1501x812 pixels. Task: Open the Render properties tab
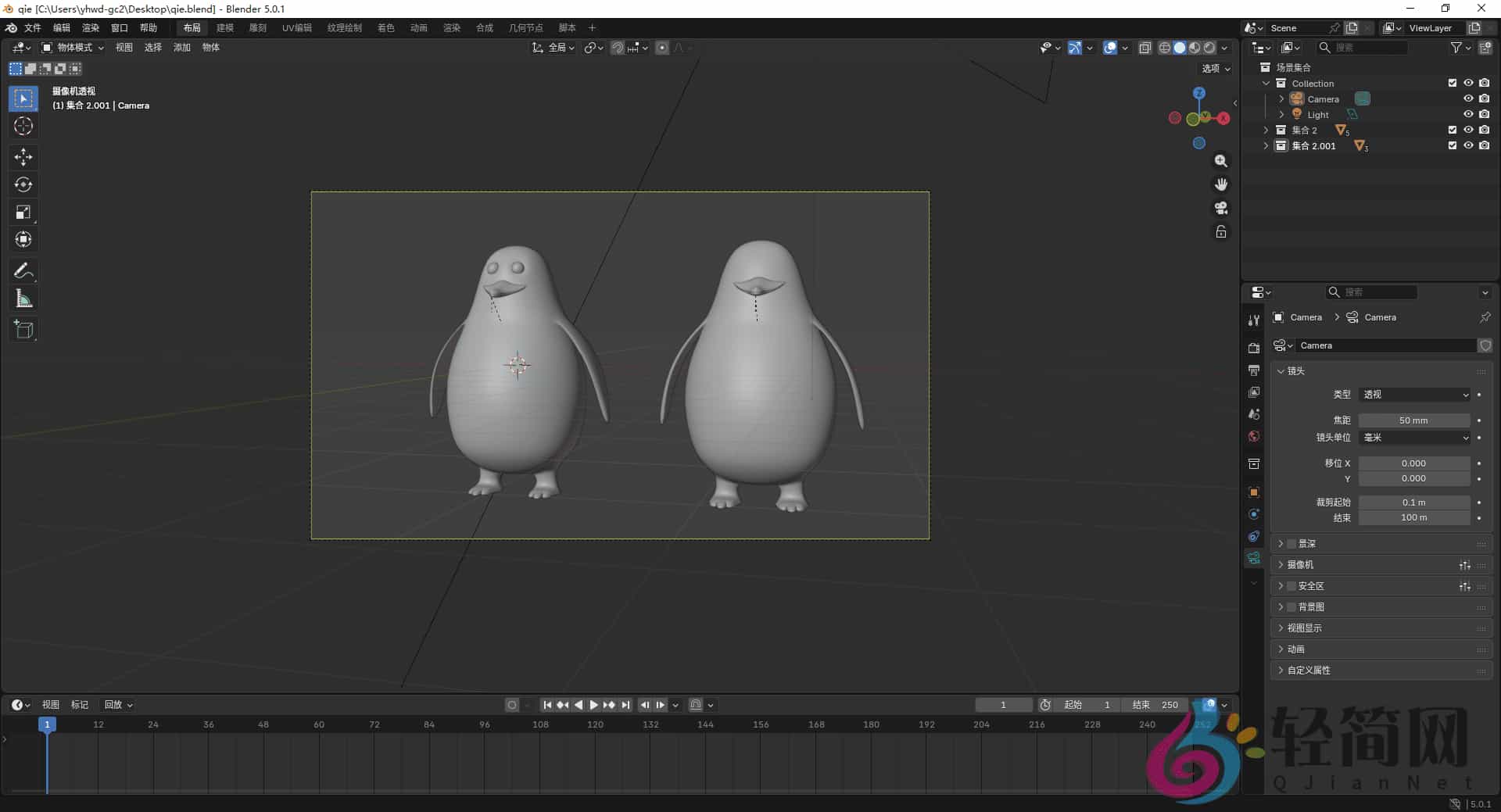click(x=1254, y=348)
